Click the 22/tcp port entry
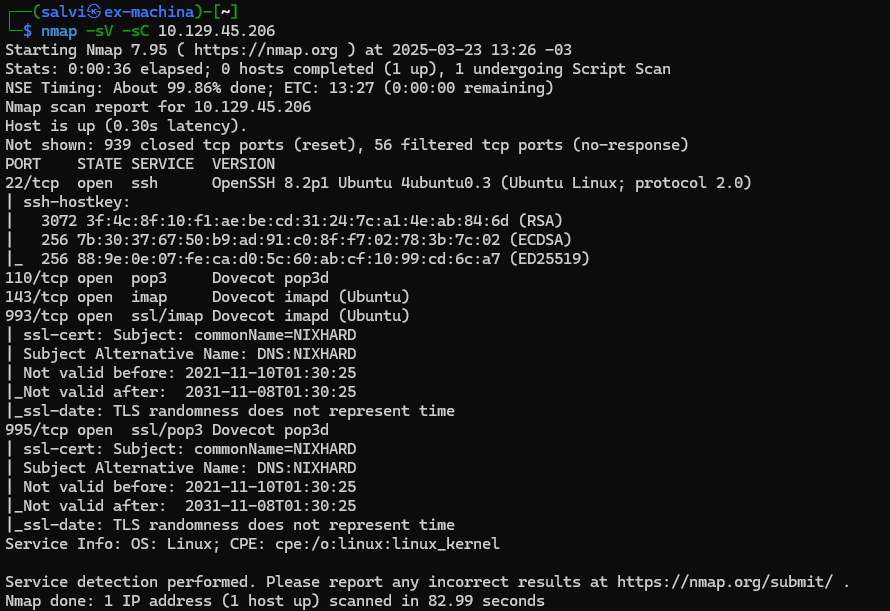Image resolution: width=890 pixels, height=611 pixels. pyautogui.click(x=32, y=182)
